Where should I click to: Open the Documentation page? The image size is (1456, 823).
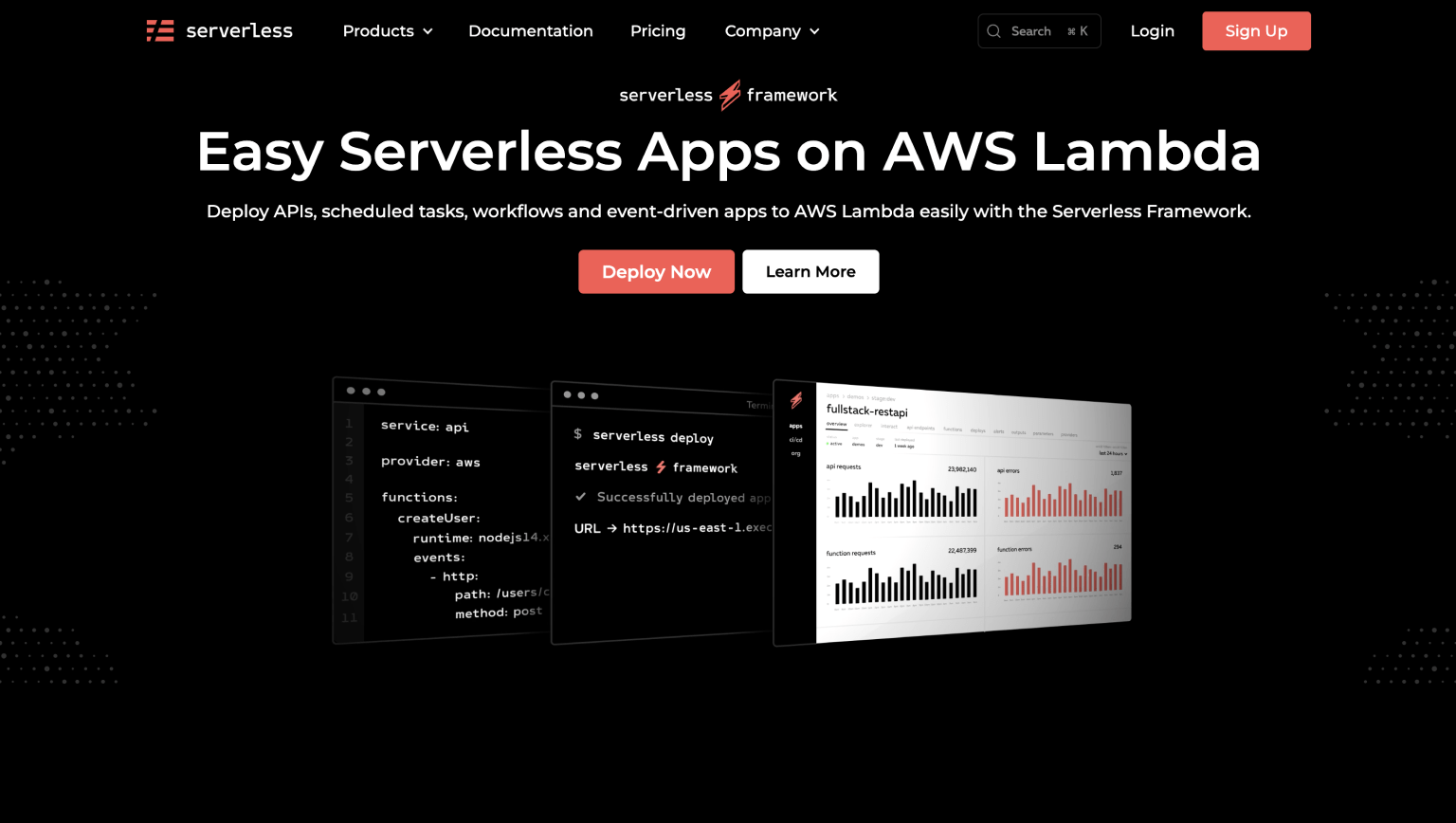click(531, 31)
